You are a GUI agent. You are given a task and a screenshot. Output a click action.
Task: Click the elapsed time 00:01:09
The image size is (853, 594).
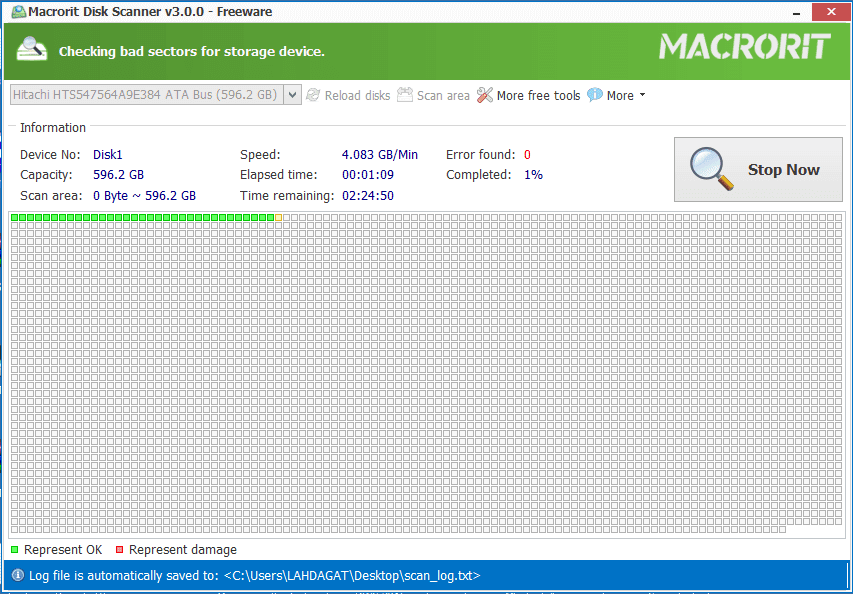pos(368,175)
